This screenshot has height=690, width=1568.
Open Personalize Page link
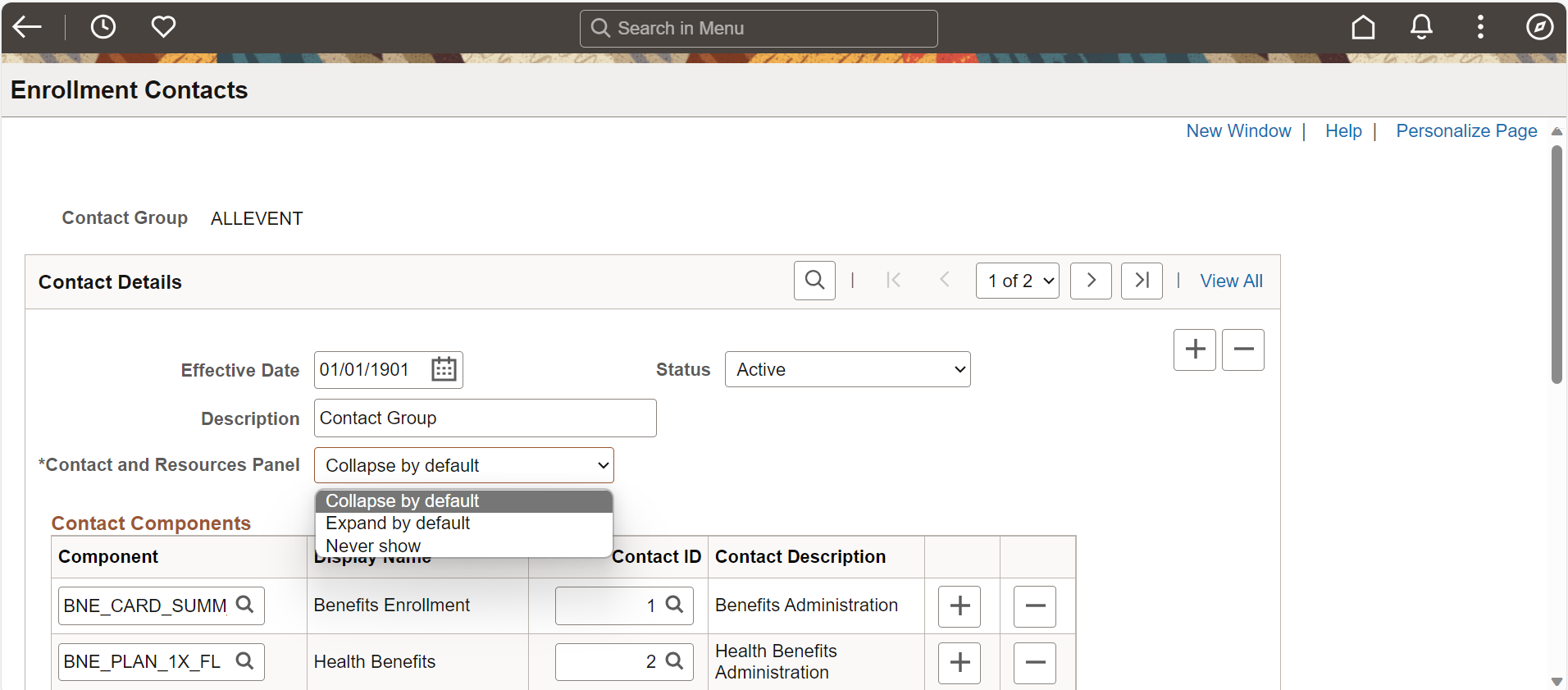coord(1466,131)
